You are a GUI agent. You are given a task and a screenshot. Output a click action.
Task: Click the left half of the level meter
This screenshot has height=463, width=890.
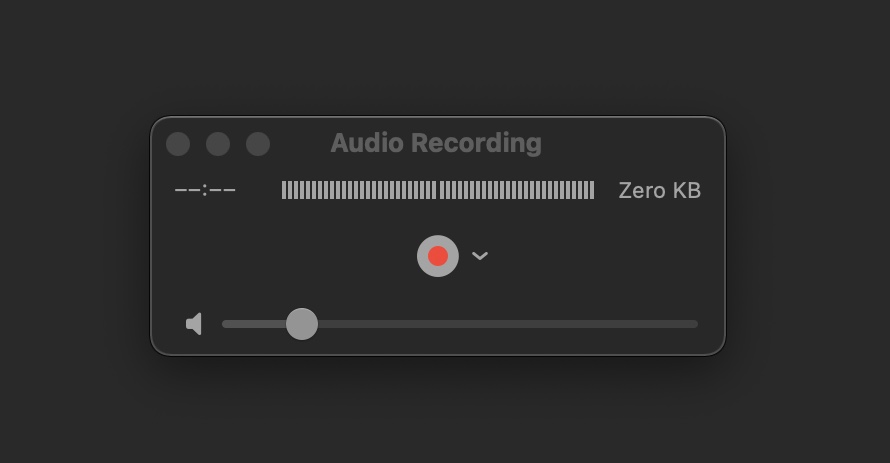pyautogui.click(x=359, y=190)
